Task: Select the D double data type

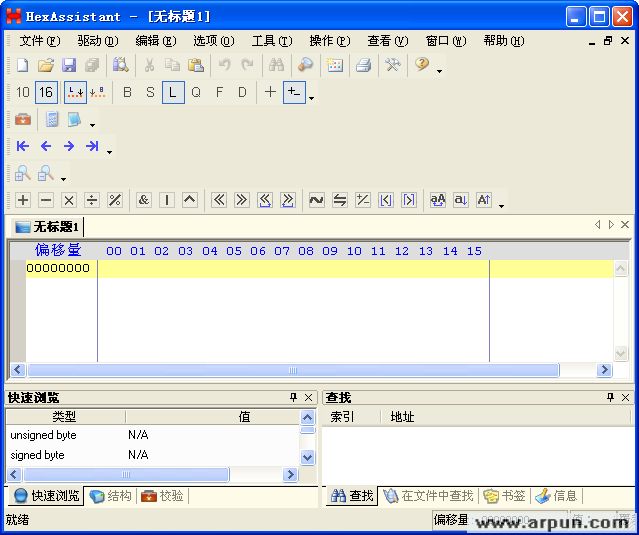Action: (x=242, y=92)
